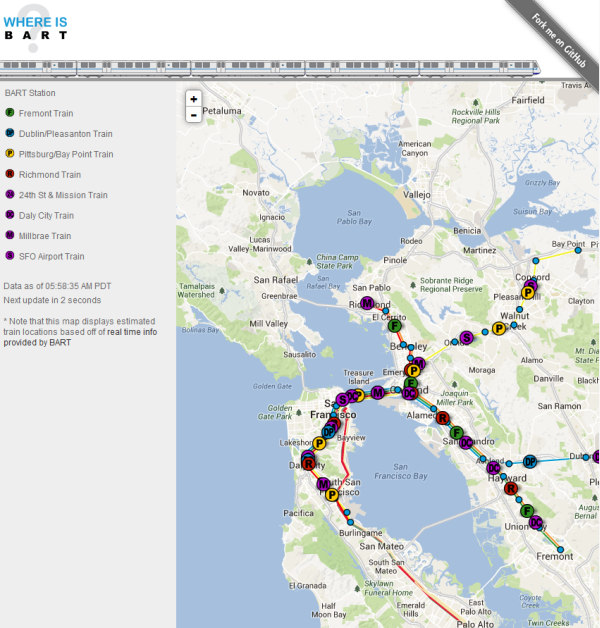Click the San Rafael label on the map

click(x=276, y=280)
